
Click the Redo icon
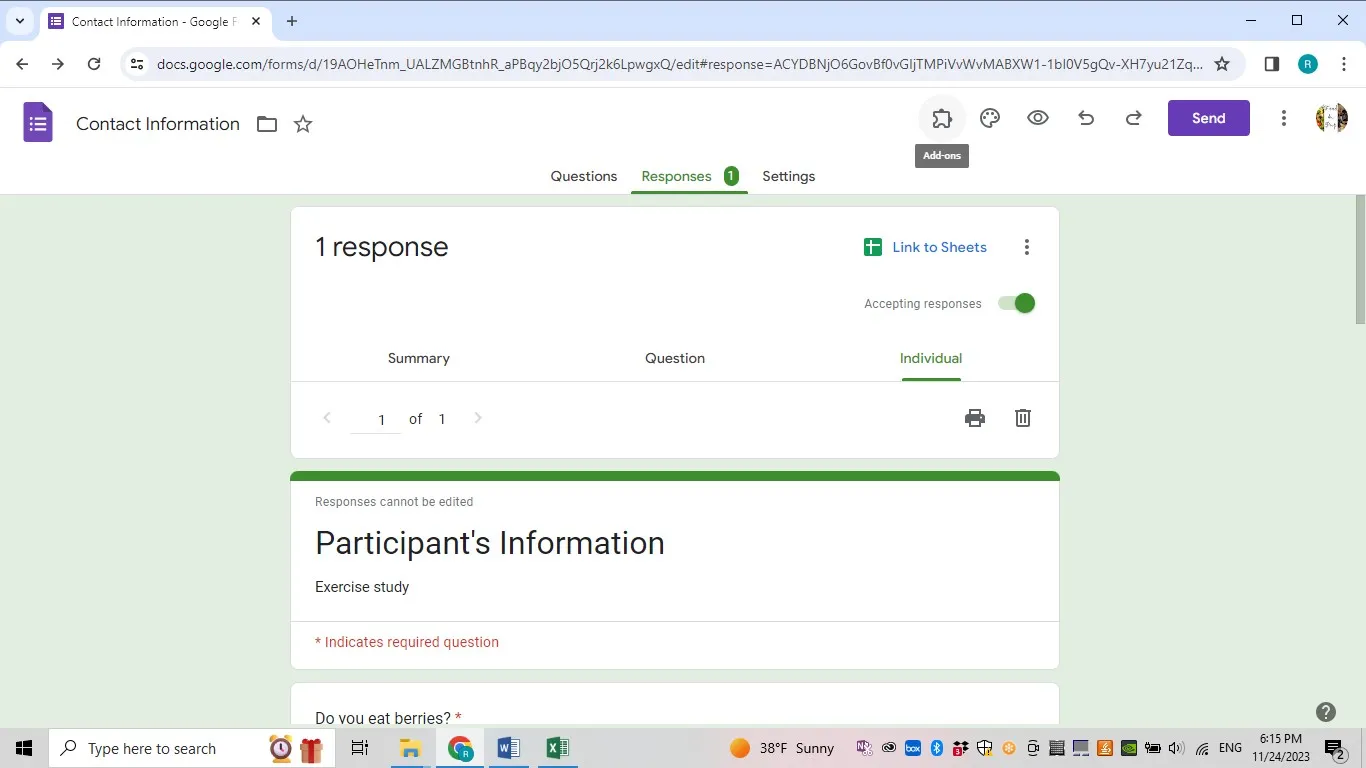click(x=1133, y=117)
